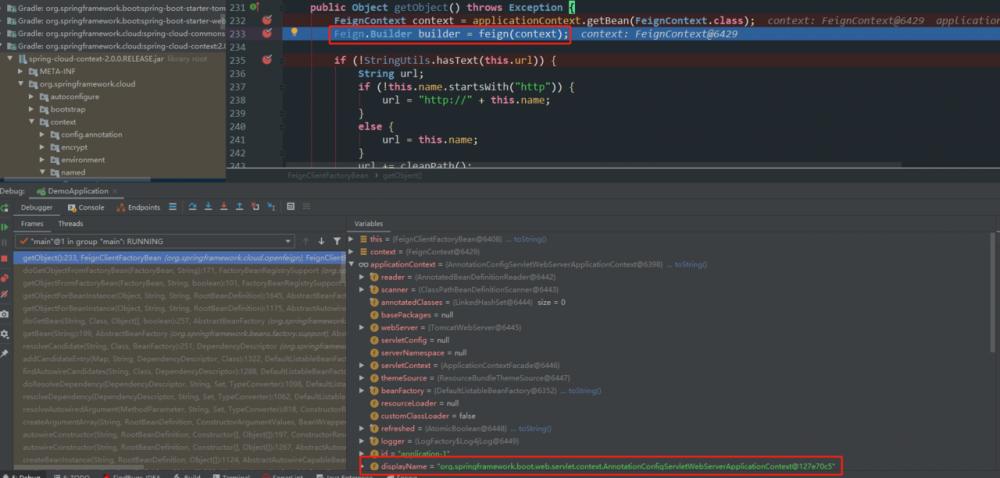
Task: Toggle the breakpoint on line 232
Action: click(x=267, y=20)
